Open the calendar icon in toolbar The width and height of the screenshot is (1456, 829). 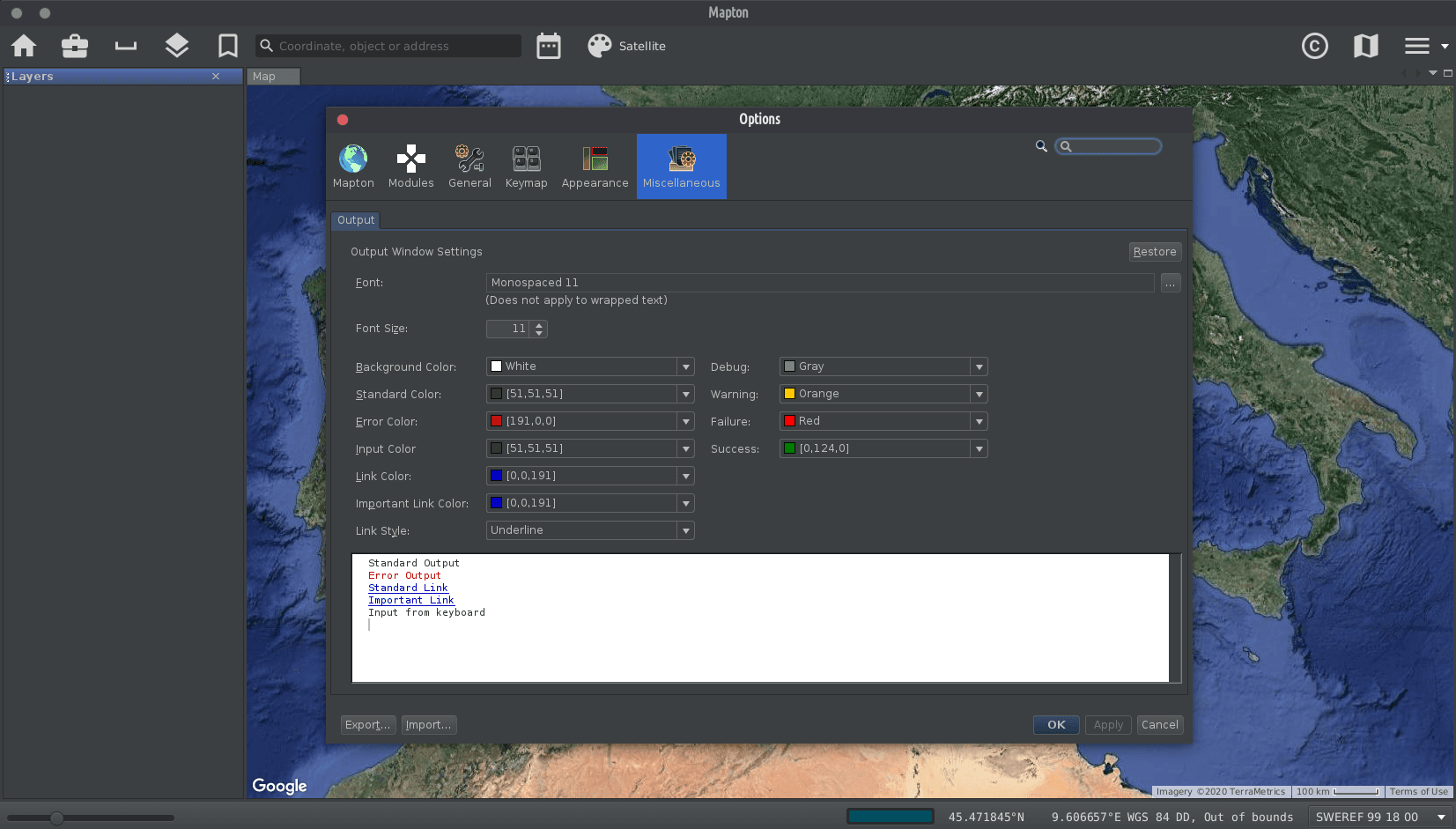click(x=549, y=46)
